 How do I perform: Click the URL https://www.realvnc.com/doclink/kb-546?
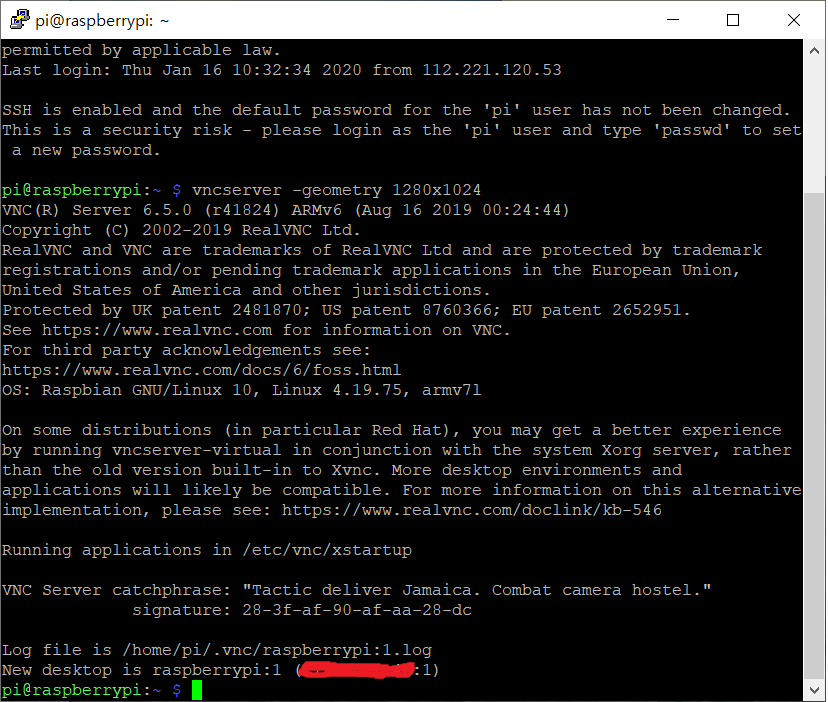coord(472,510)
